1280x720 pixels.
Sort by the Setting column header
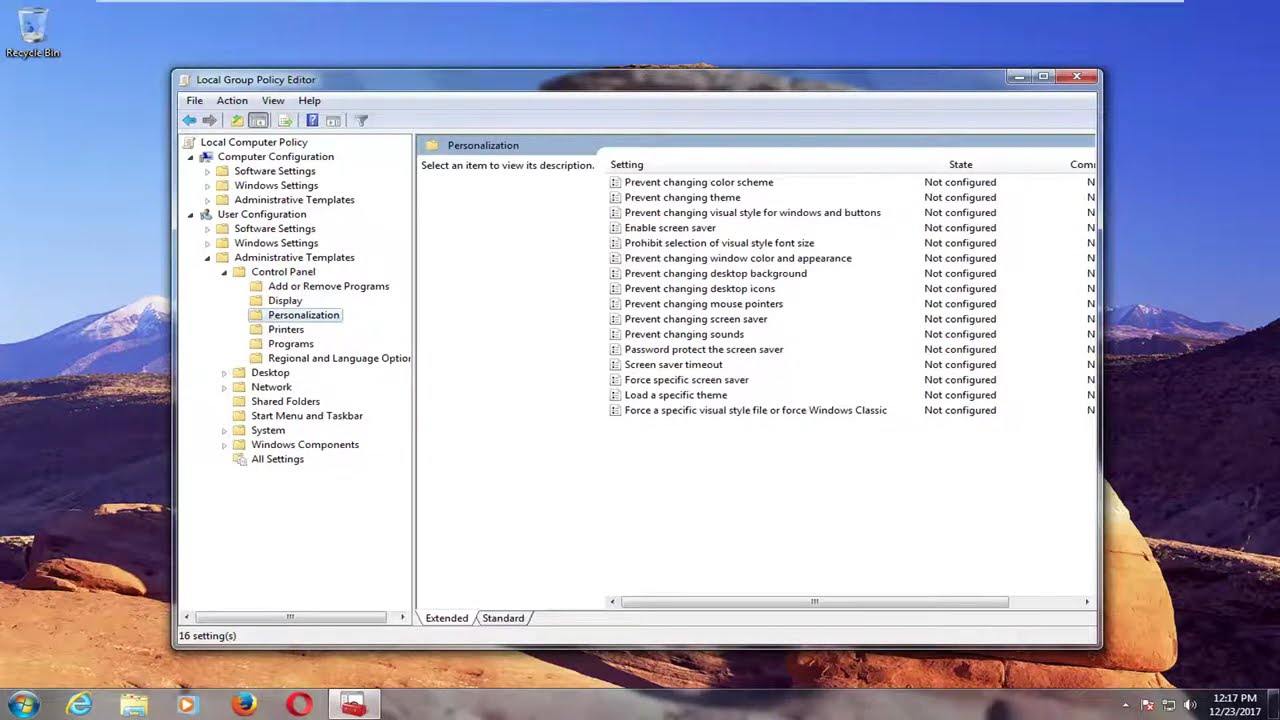[x=627, y=165]
